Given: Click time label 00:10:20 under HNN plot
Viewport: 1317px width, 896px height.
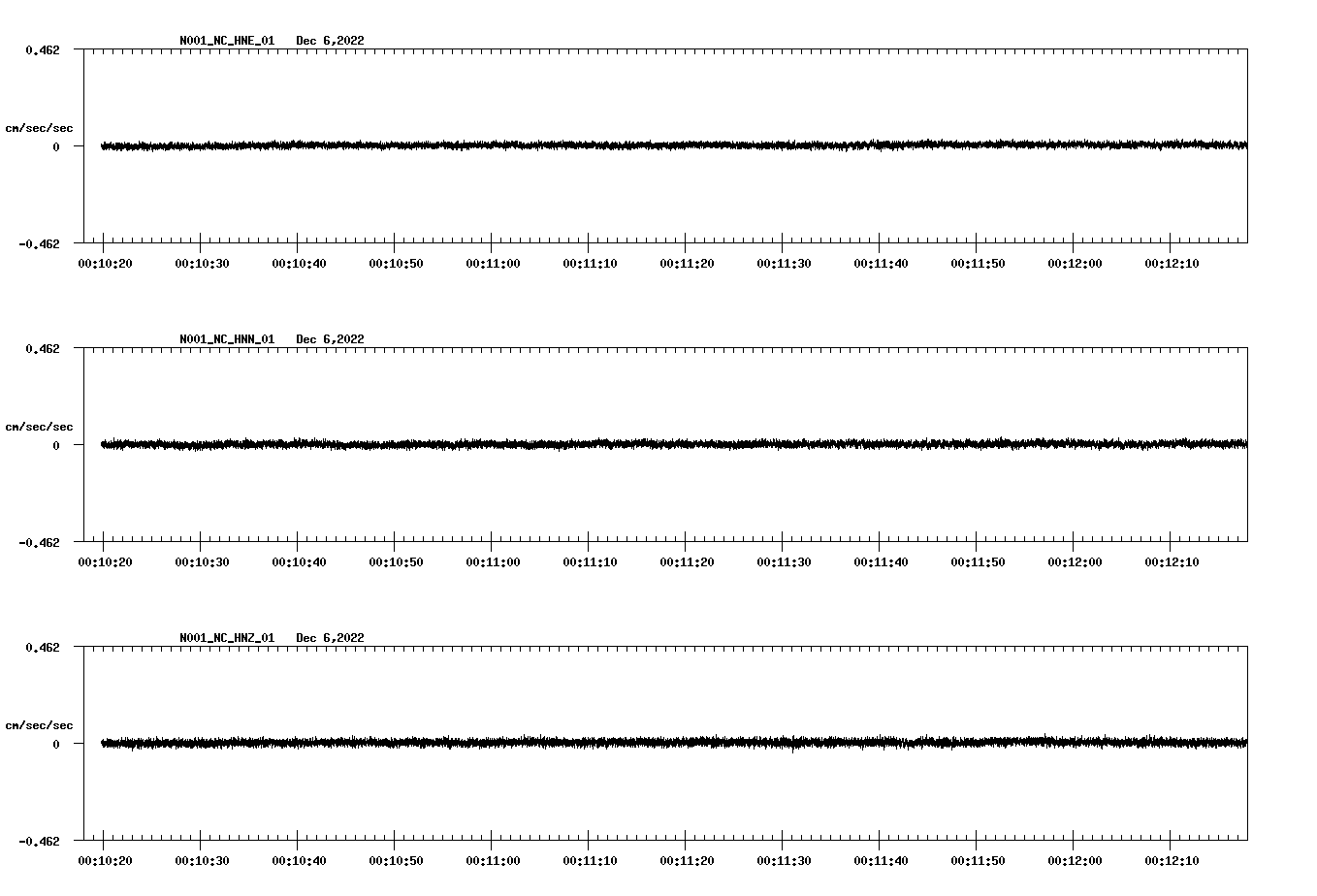Looking at the screenshot, I should (105, 562).
